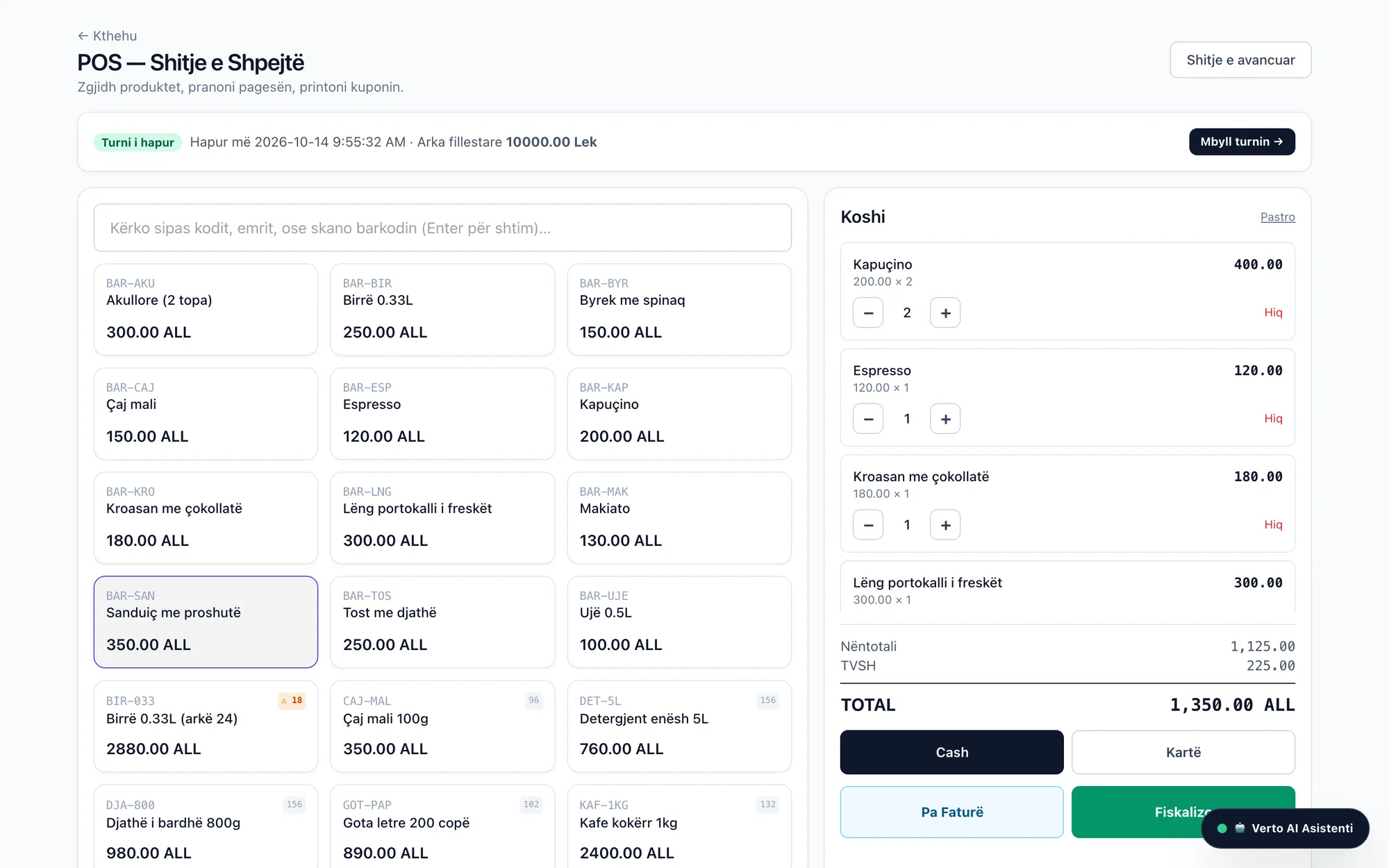1389x868 pixels.
Task: Click the Turni i hapur status badge
Action: pyautogui.click(x=138, y=142)
